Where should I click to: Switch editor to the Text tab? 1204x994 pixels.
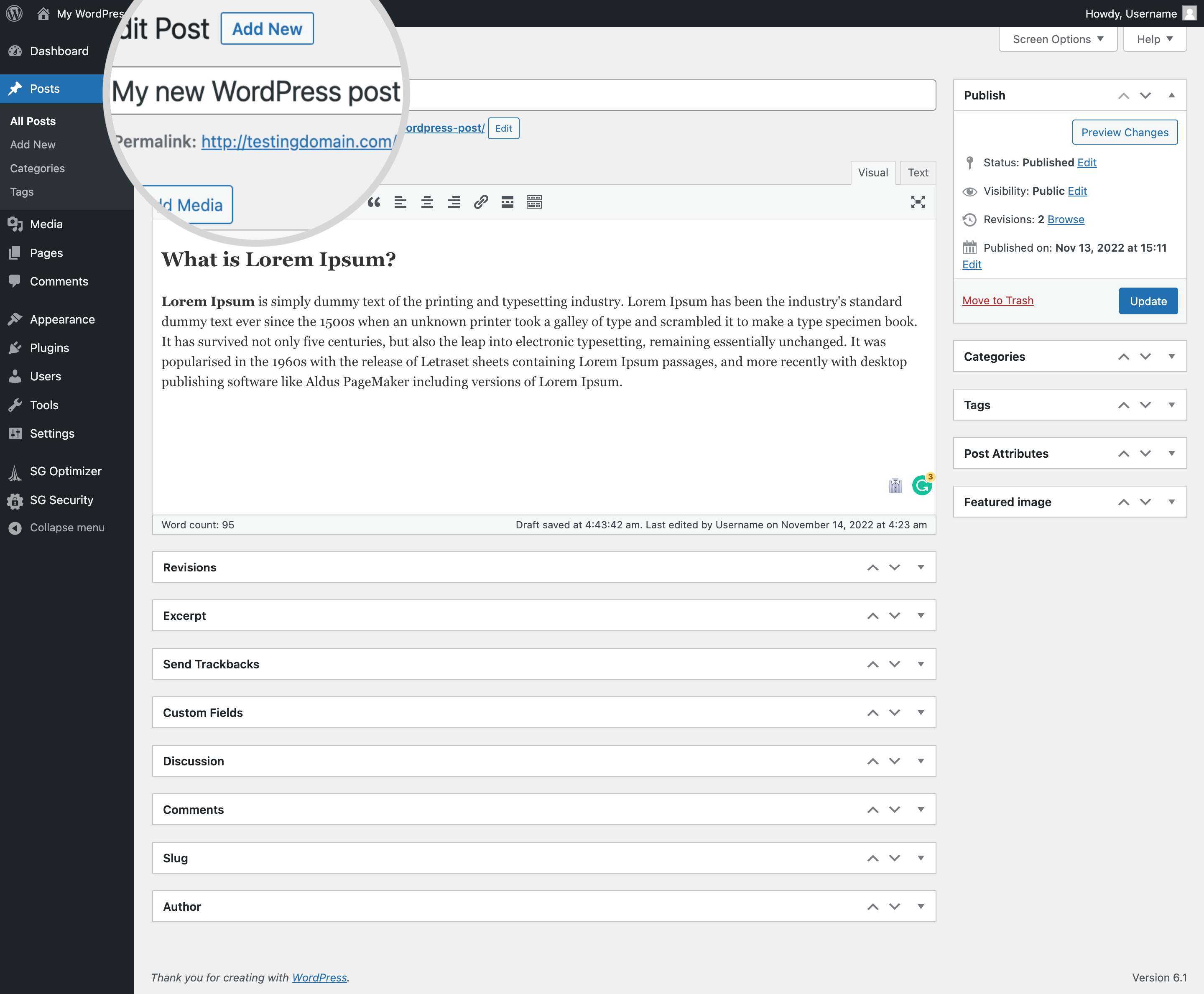click(918, 173)
